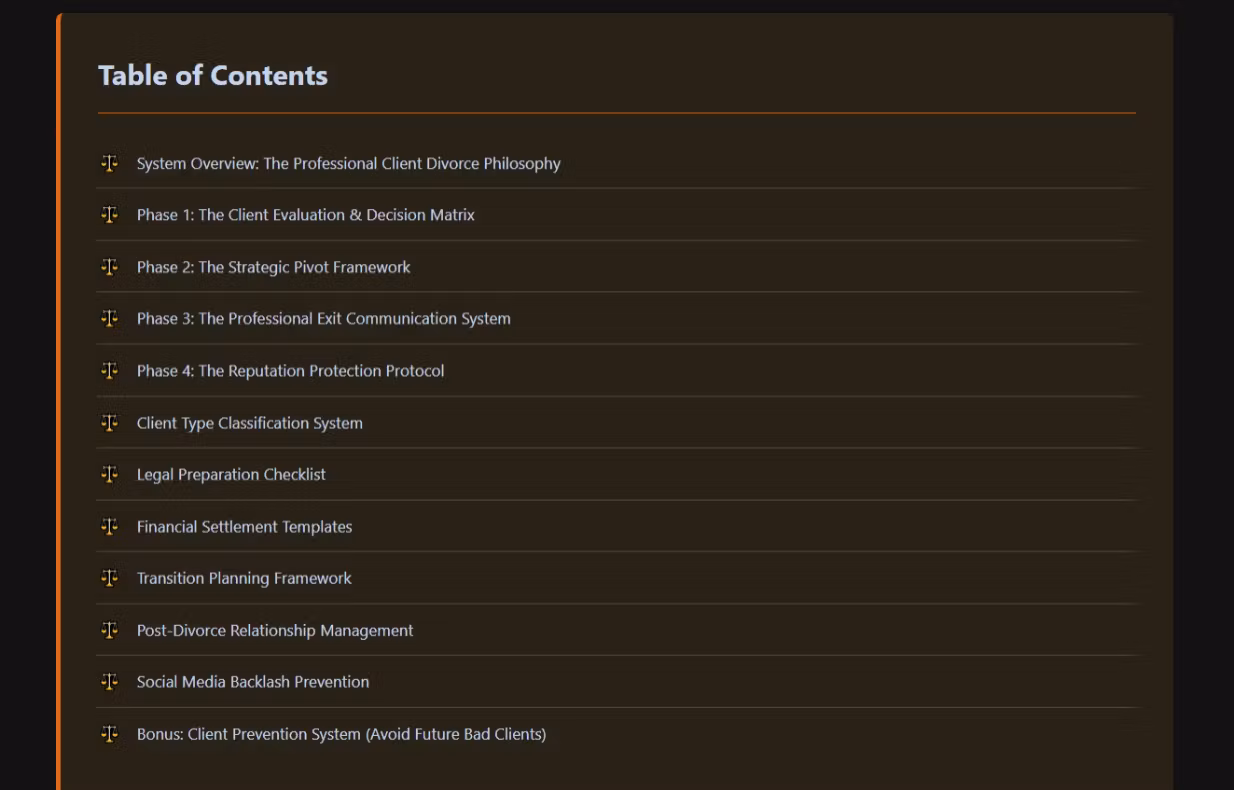Click scales icon next to Phase 1

point(109,215)
